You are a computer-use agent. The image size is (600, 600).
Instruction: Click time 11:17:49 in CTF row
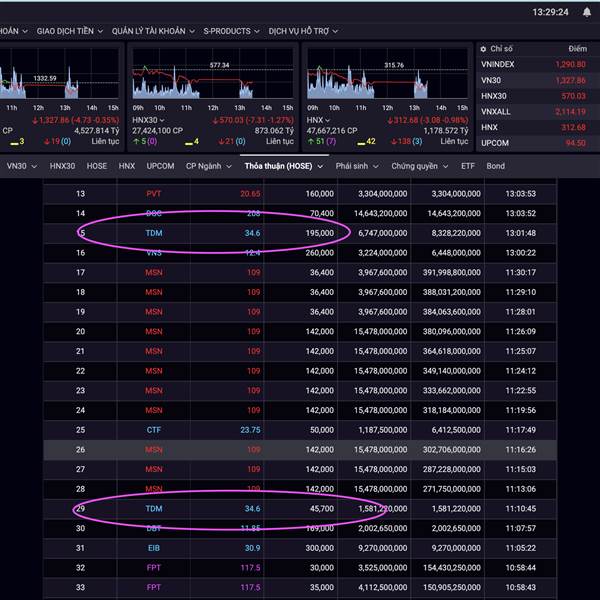521,430
